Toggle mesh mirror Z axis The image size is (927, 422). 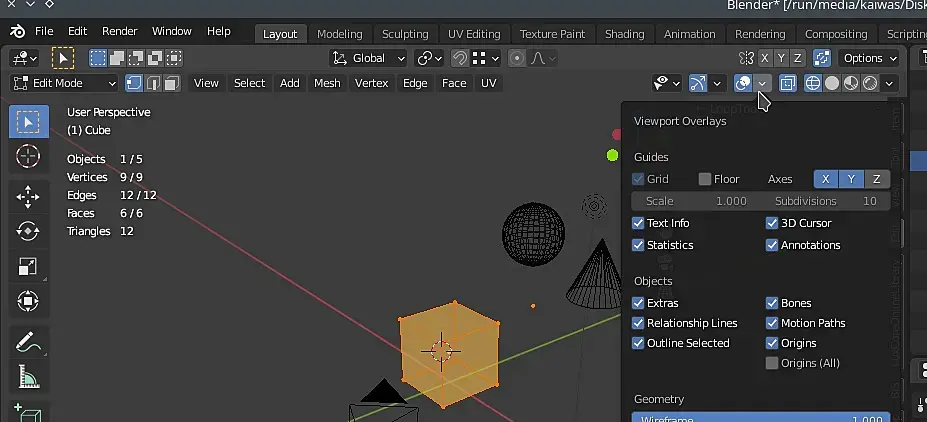[798, 58]
